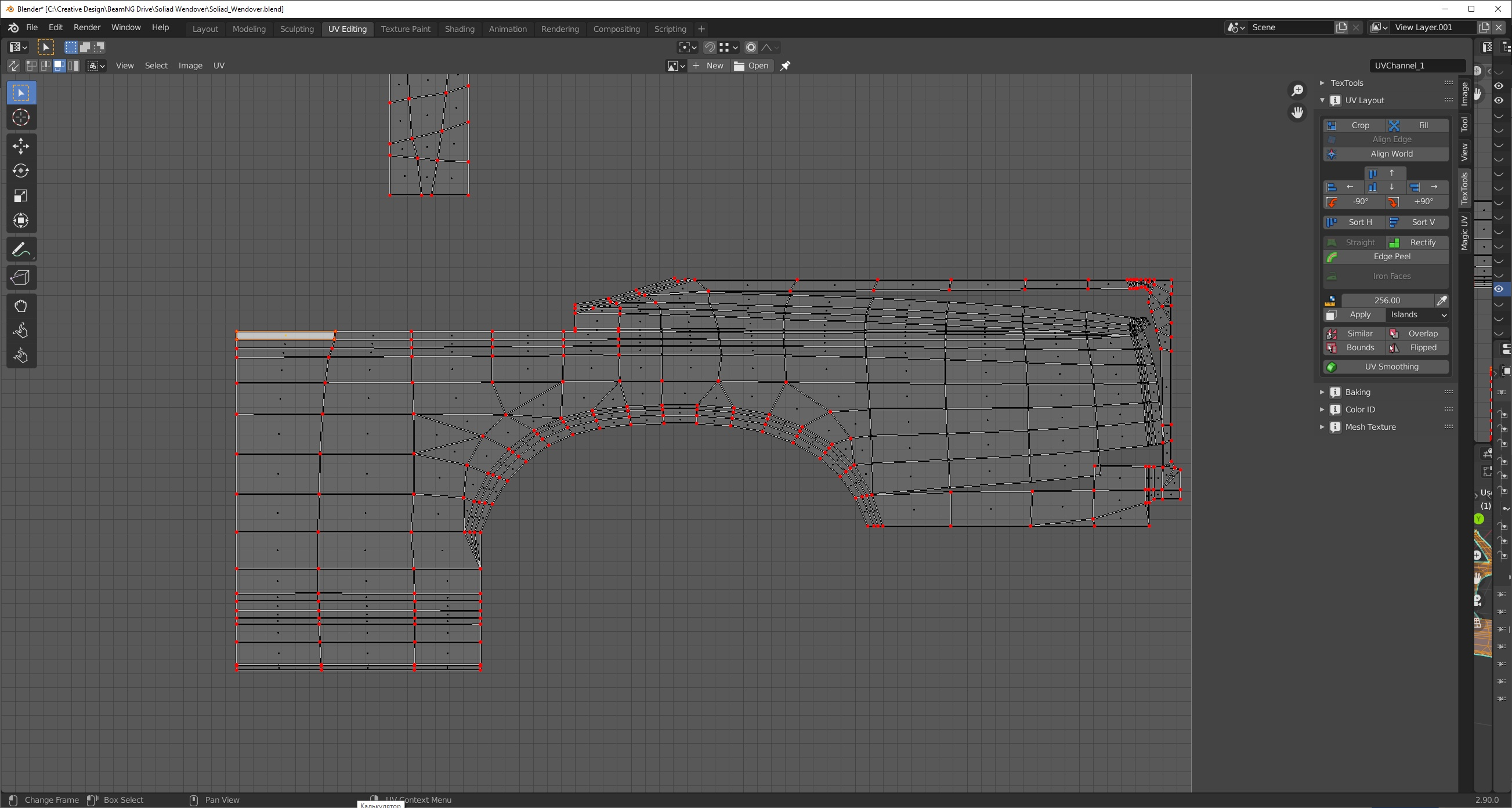Select the Rotate tool in the toolbar
Screen dimensions: 1512x808
(x=21, y=171)
